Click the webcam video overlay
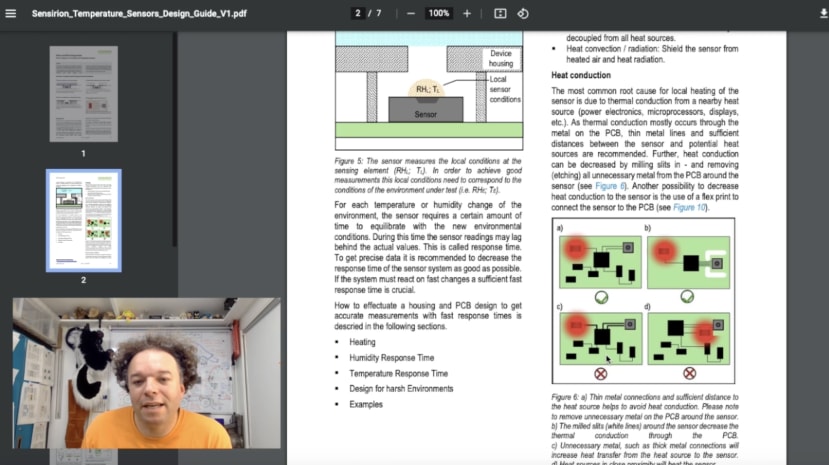 tap(146, 373)
